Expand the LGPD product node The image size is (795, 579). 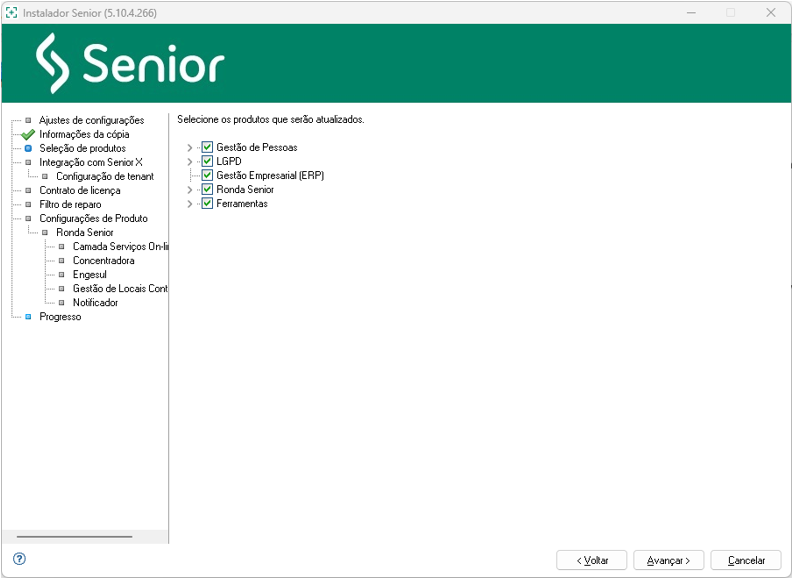coord(190,162)
